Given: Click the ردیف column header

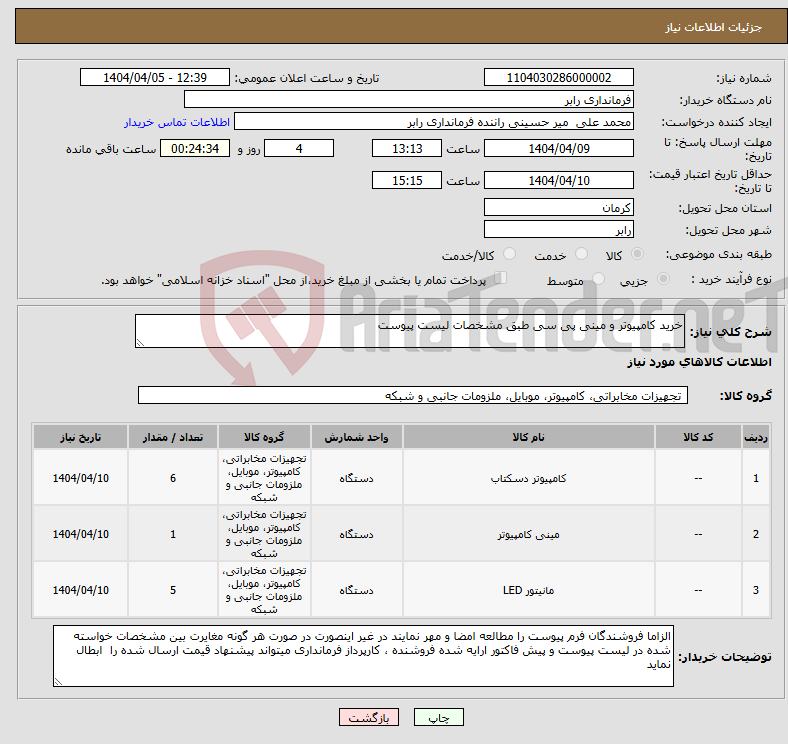Looking at the screenshot, I should (756, 437).
